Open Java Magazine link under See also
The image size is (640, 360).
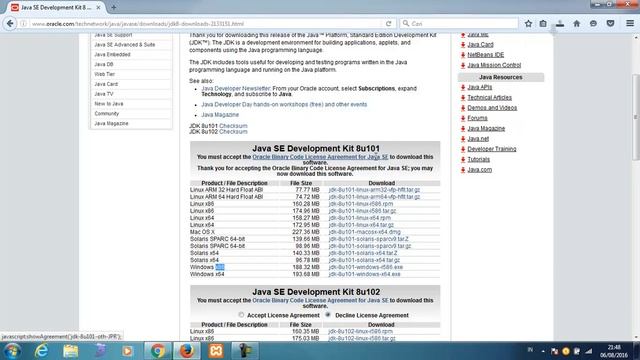click(220, 115)
